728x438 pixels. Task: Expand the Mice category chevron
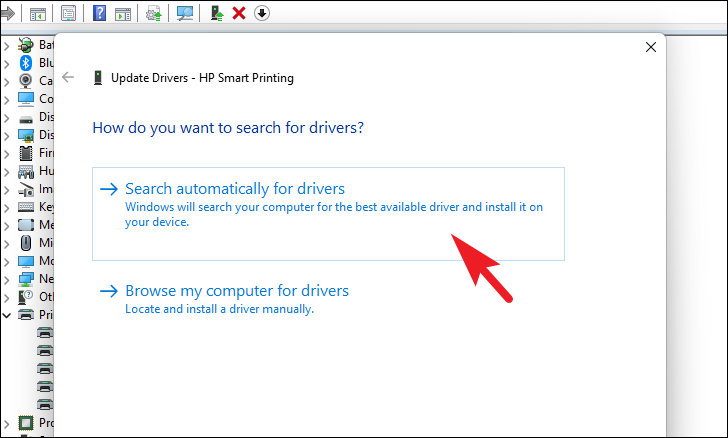(x=6, y=243)
